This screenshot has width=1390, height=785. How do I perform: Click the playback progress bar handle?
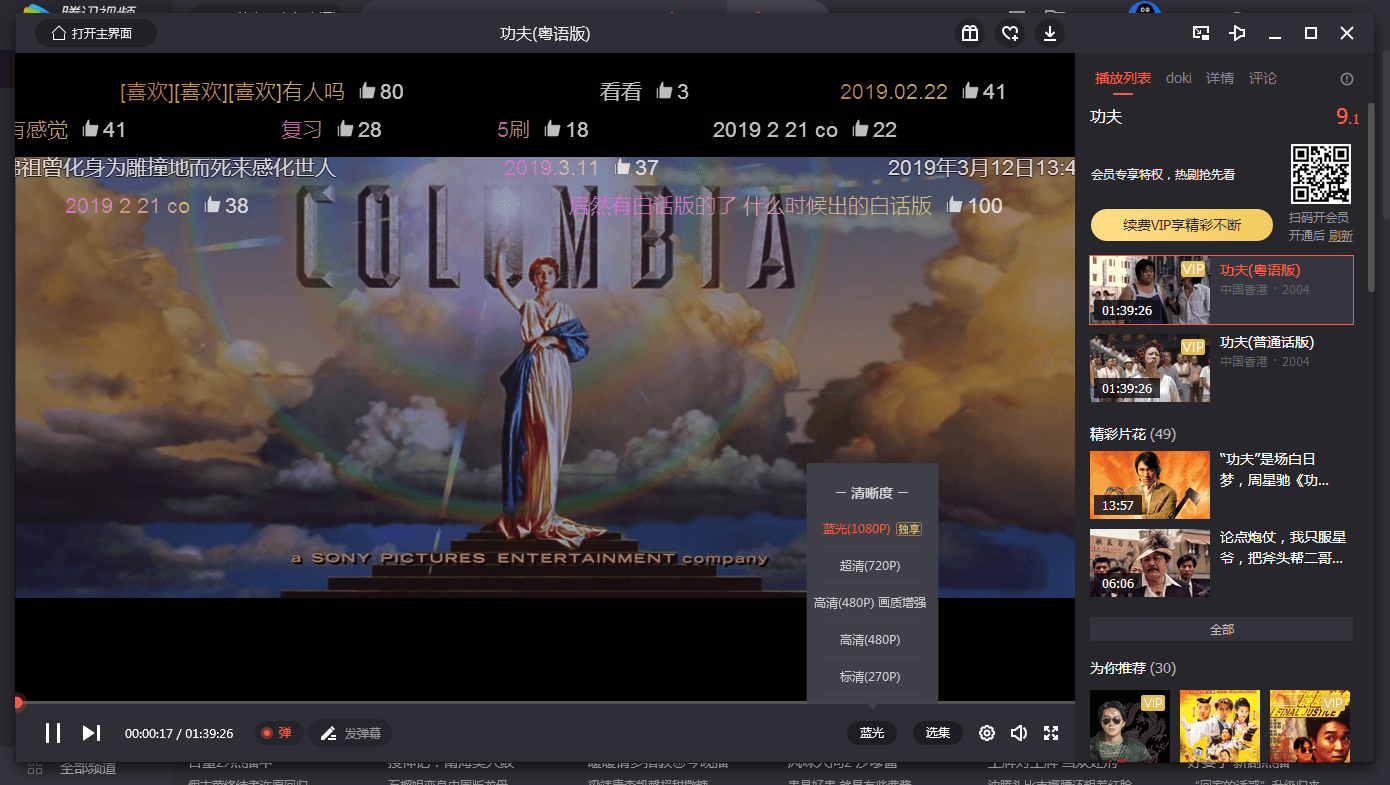(x=18, y=703)
